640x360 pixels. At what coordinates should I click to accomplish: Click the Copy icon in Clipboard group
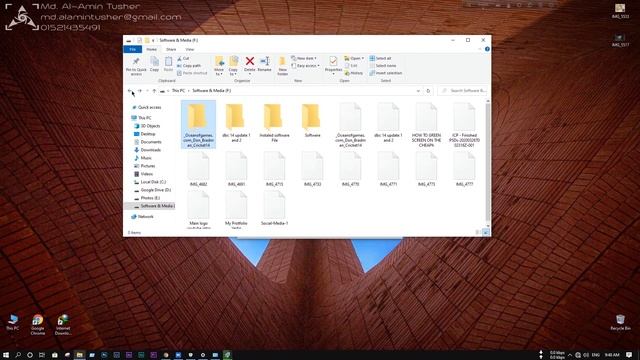point(154,64)
